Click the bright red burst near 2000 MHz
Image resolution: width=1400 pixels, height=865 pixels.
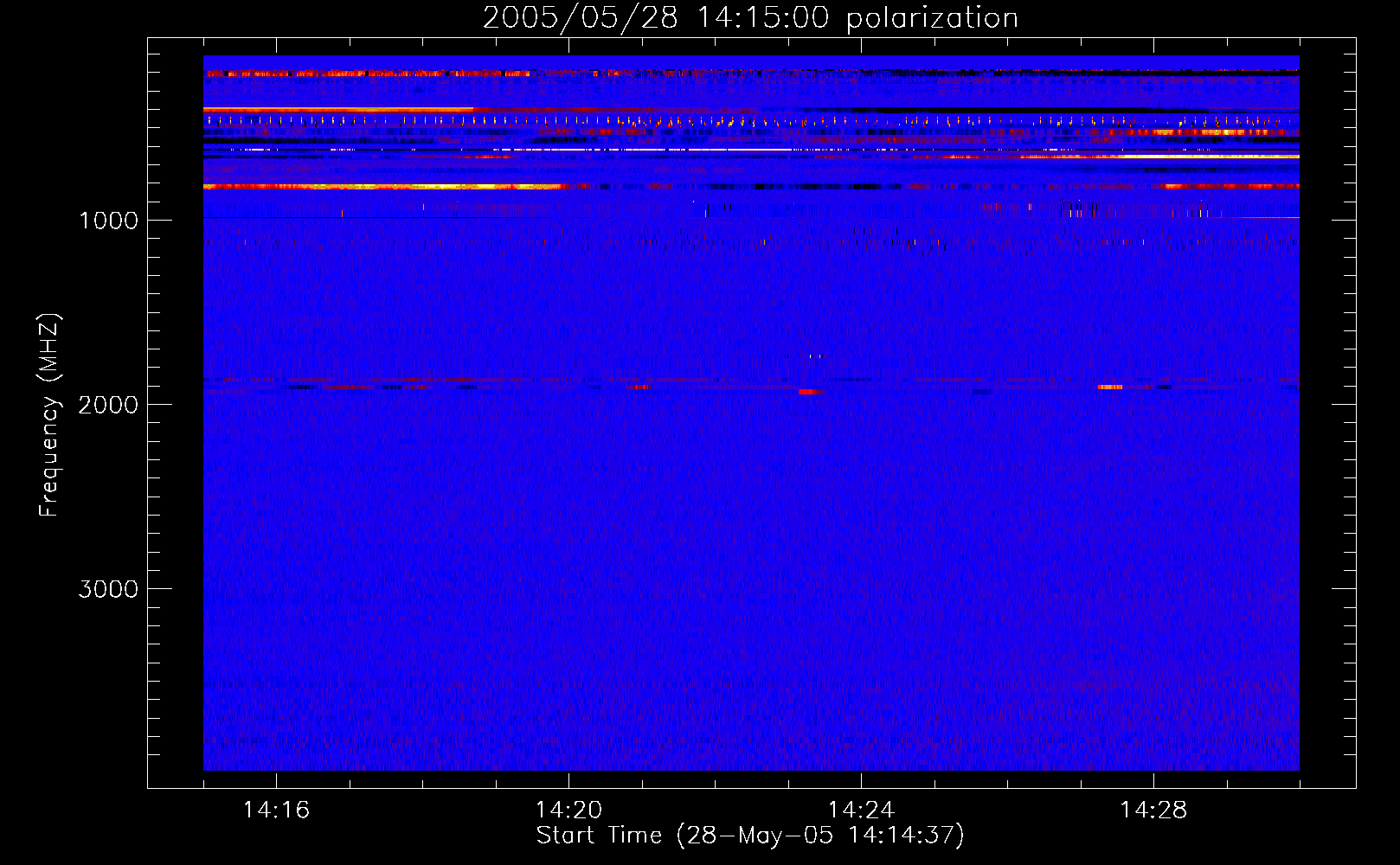point(809,392)
